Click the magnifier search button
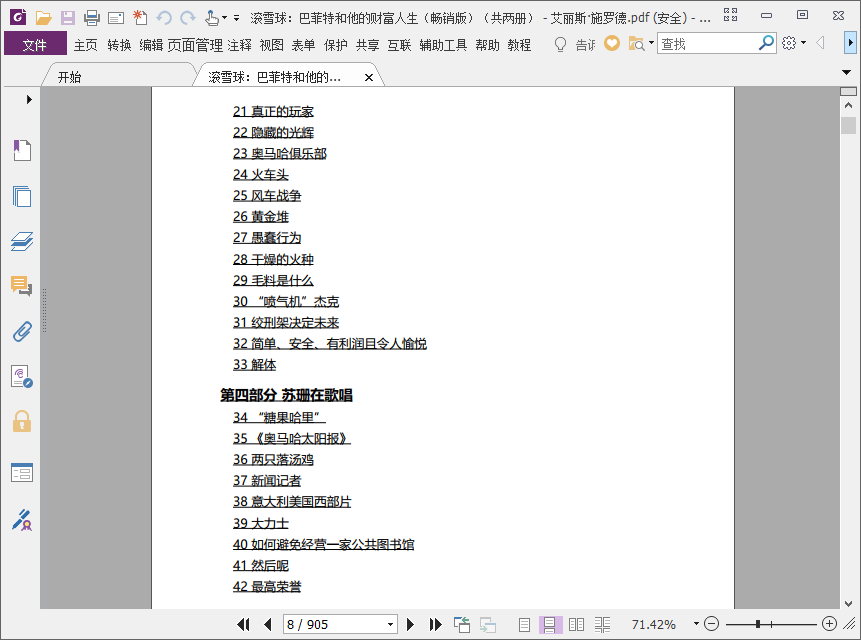The height and width of the screenshot is (640, 861). coord(766,43)
